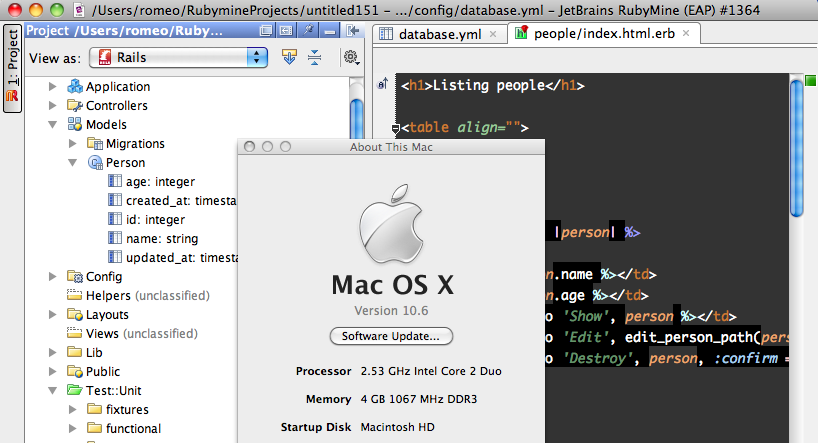Select Helpers (unclassified) item
Screen dimensions: 818x443
tap(138, 295)
